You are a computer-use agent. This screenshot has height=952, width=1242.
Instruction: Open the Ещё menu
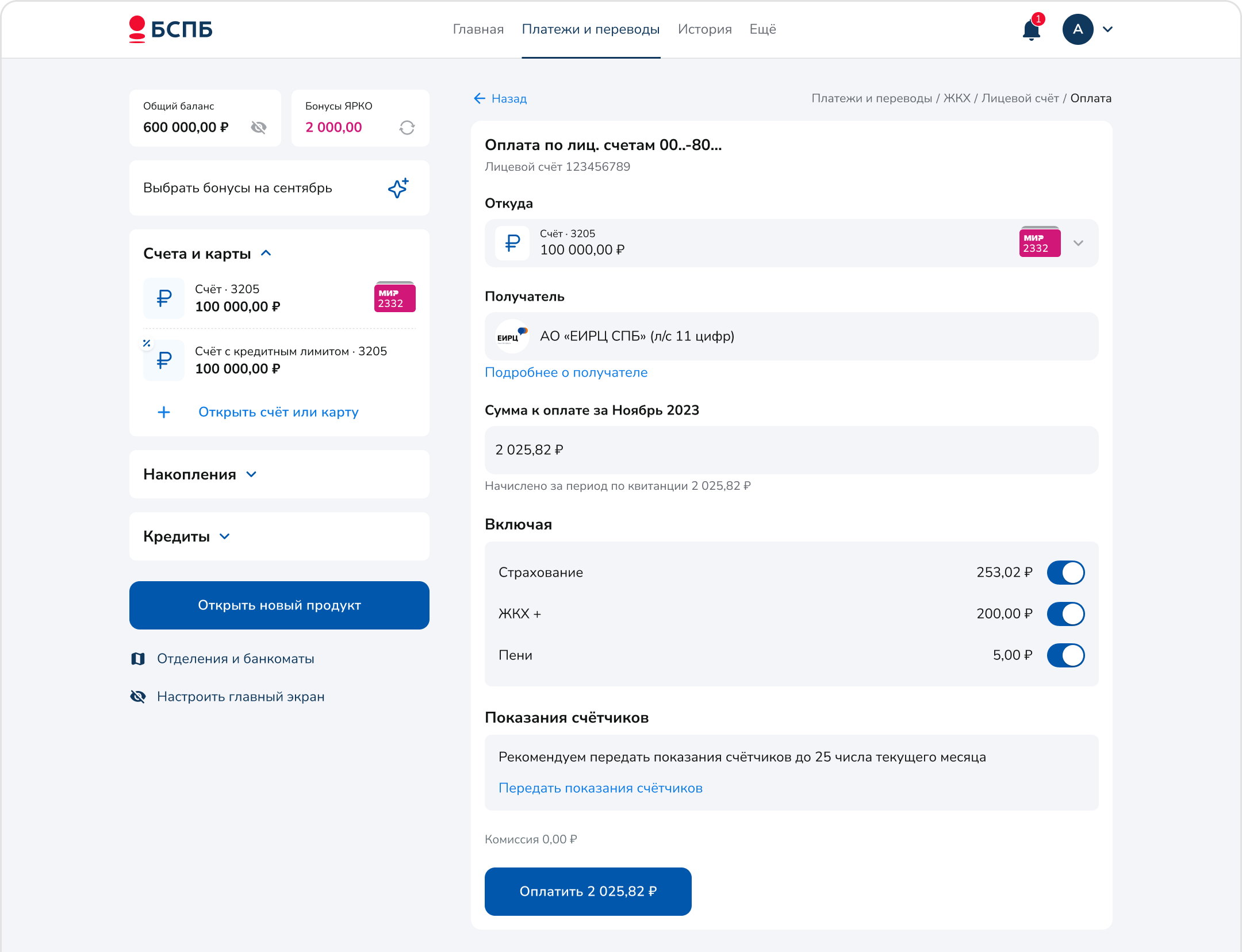click(x=762, y=29)
